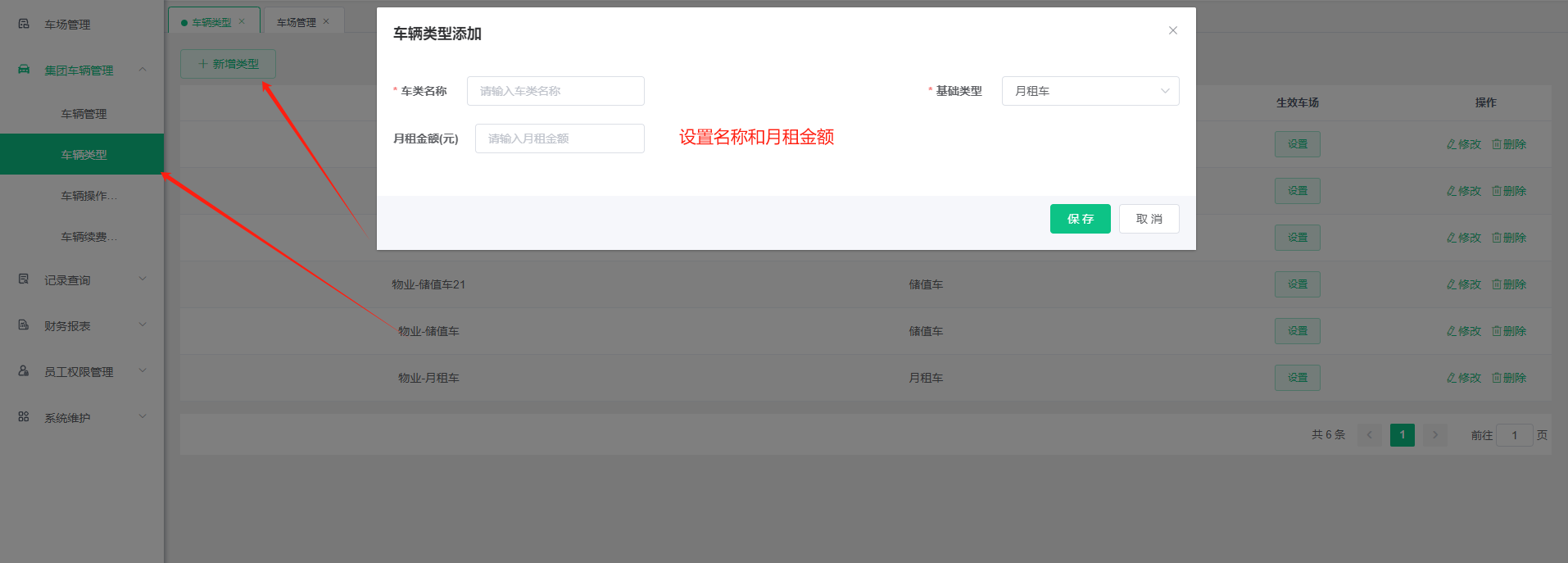Viewport: 1568px width, 563px height.
Task: Expand the 系统维护 menu chevron
Action: [143, 417]
